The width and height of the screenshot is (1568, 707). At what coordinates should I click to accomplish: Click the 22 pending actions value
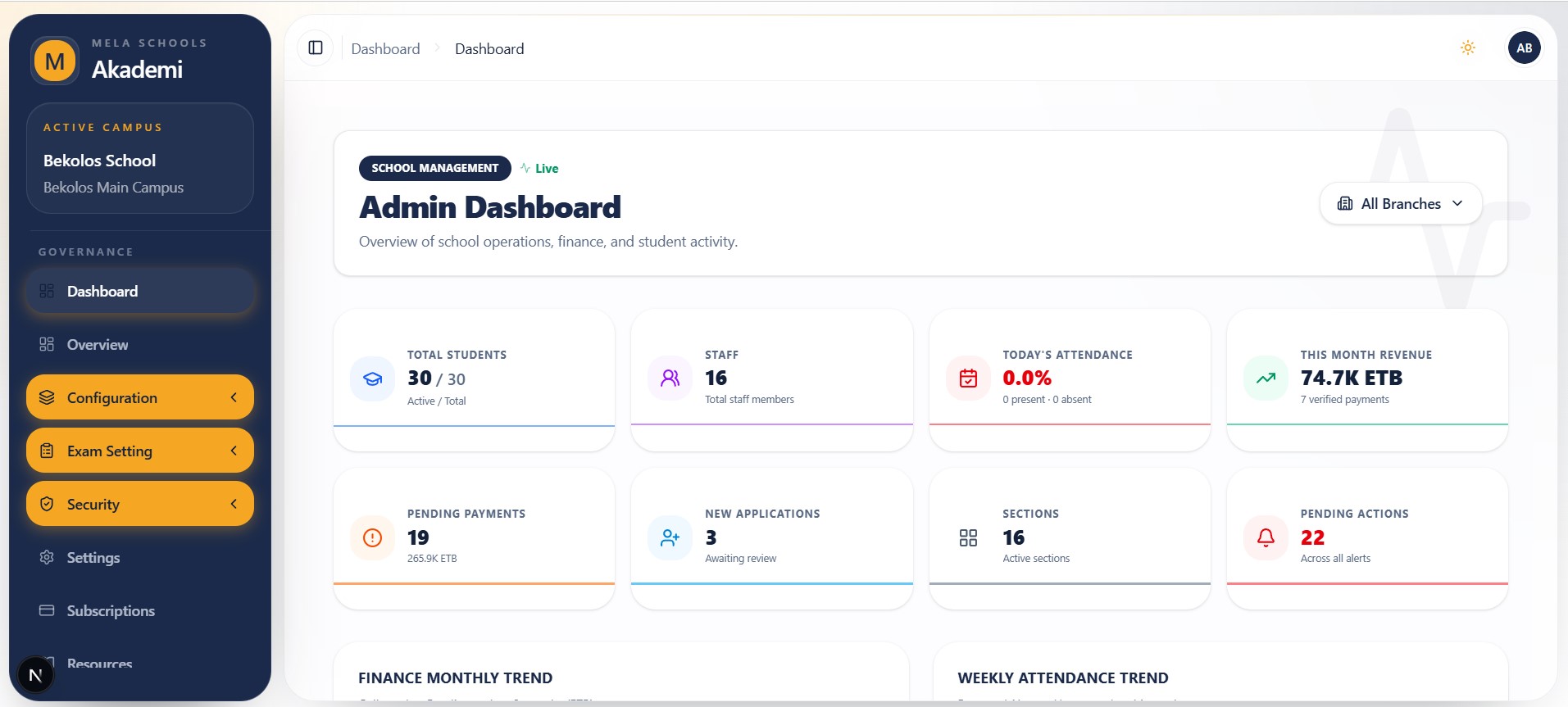click(x=1312, y=537)
